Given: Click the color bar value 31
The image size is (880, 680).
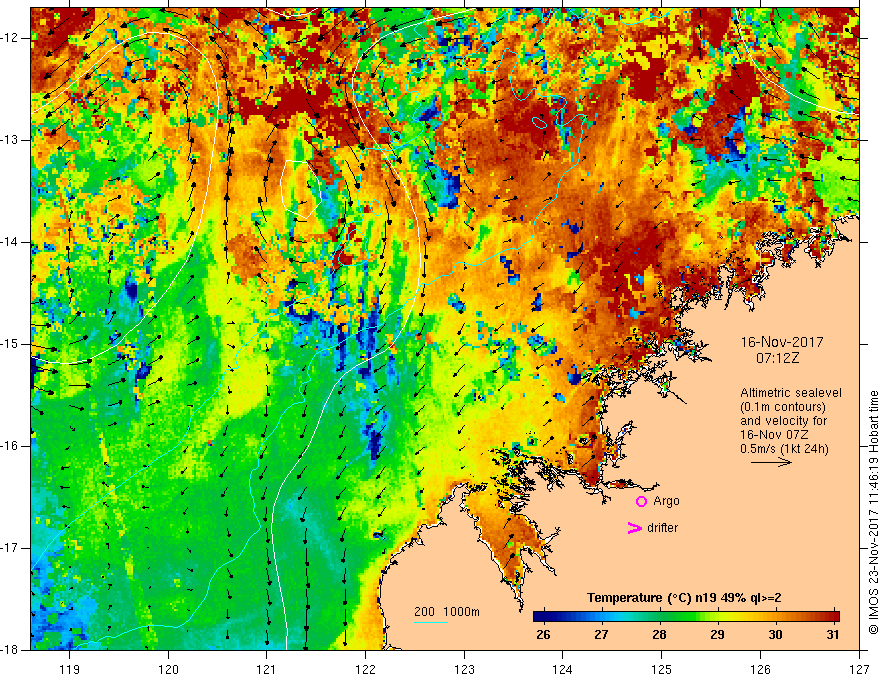Looking at the screenshot, I should (x=833, y=635).
